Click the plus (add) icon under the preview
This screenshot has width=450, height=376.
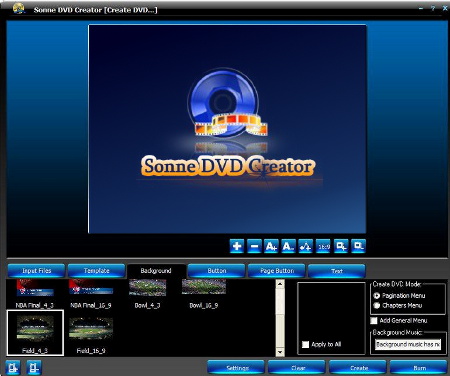[x=237, y=246]
